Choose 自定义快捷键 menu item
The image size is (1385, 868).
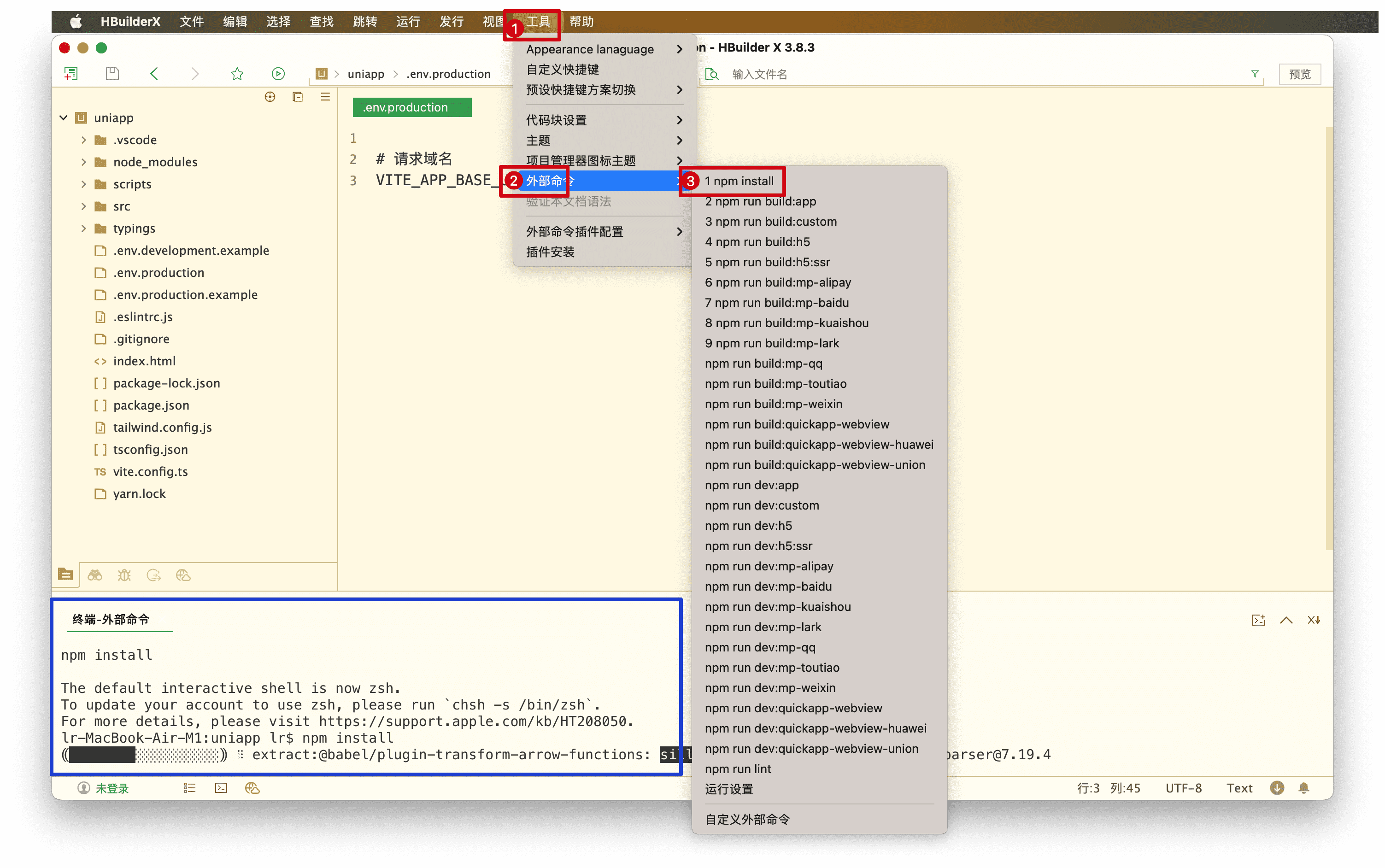(x=604, y=70)
